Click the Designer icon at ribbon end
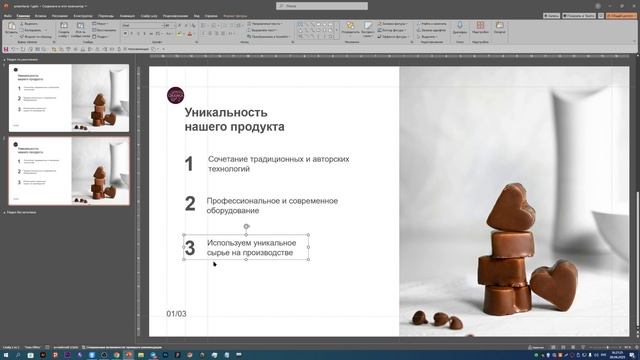The height and width of the screenshot is (360, 640). pyautogui.click(x=500, y=25)
